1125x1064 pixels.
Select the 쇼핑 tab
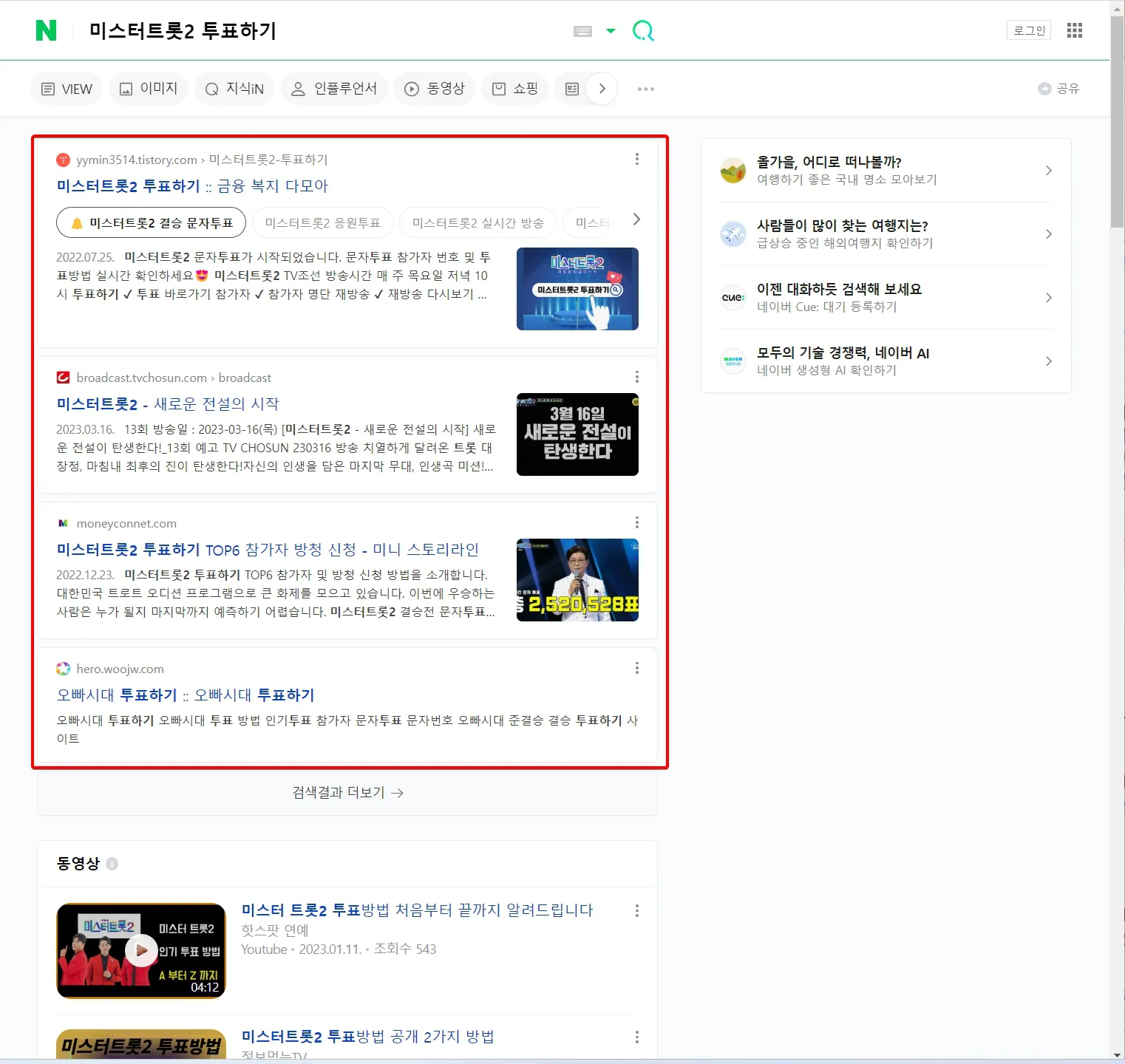click(515, 89)
